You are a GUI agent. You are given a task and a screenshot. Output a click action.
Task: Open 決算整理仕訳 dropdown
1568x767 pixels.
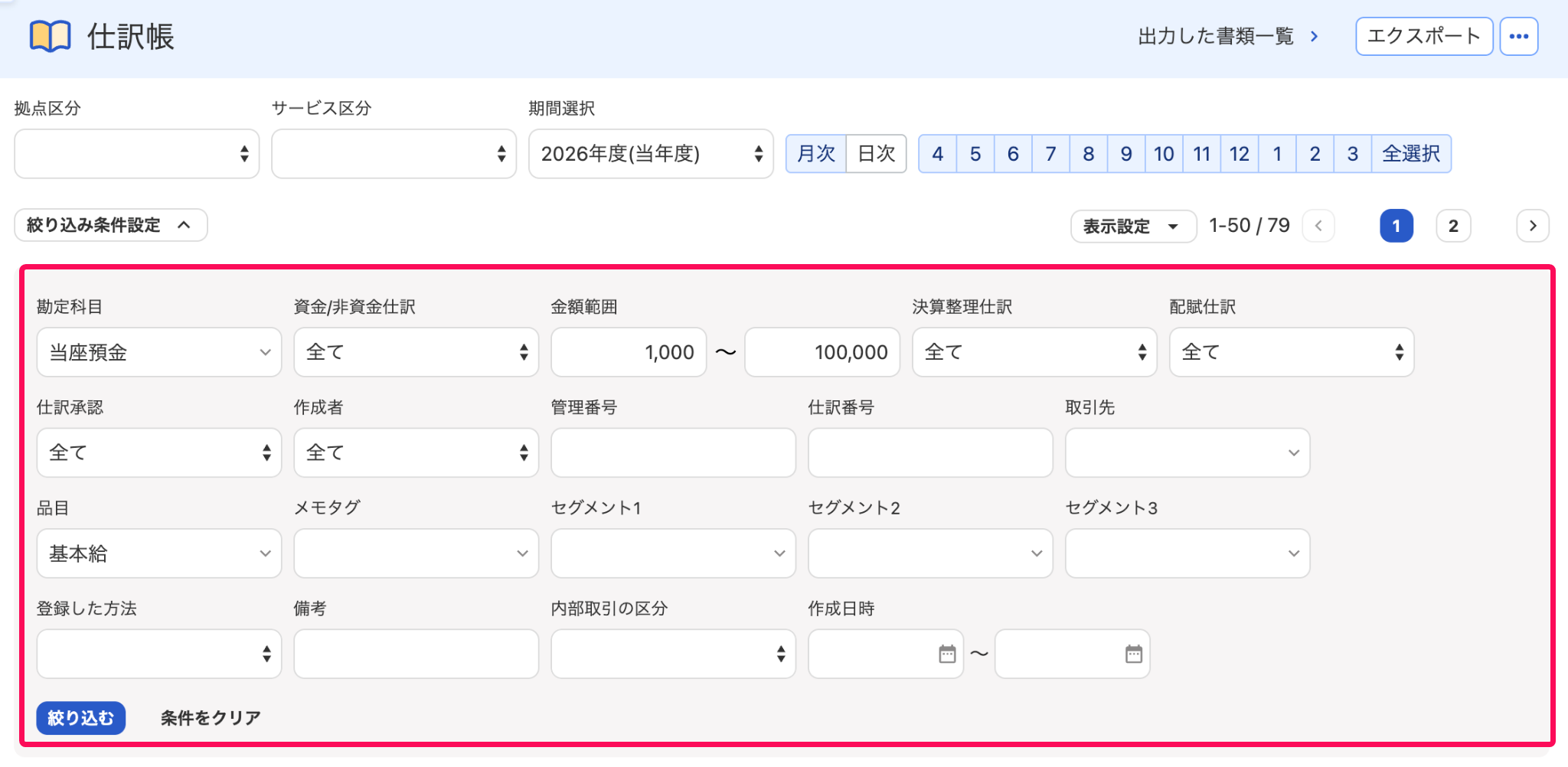click(1034, 352)
